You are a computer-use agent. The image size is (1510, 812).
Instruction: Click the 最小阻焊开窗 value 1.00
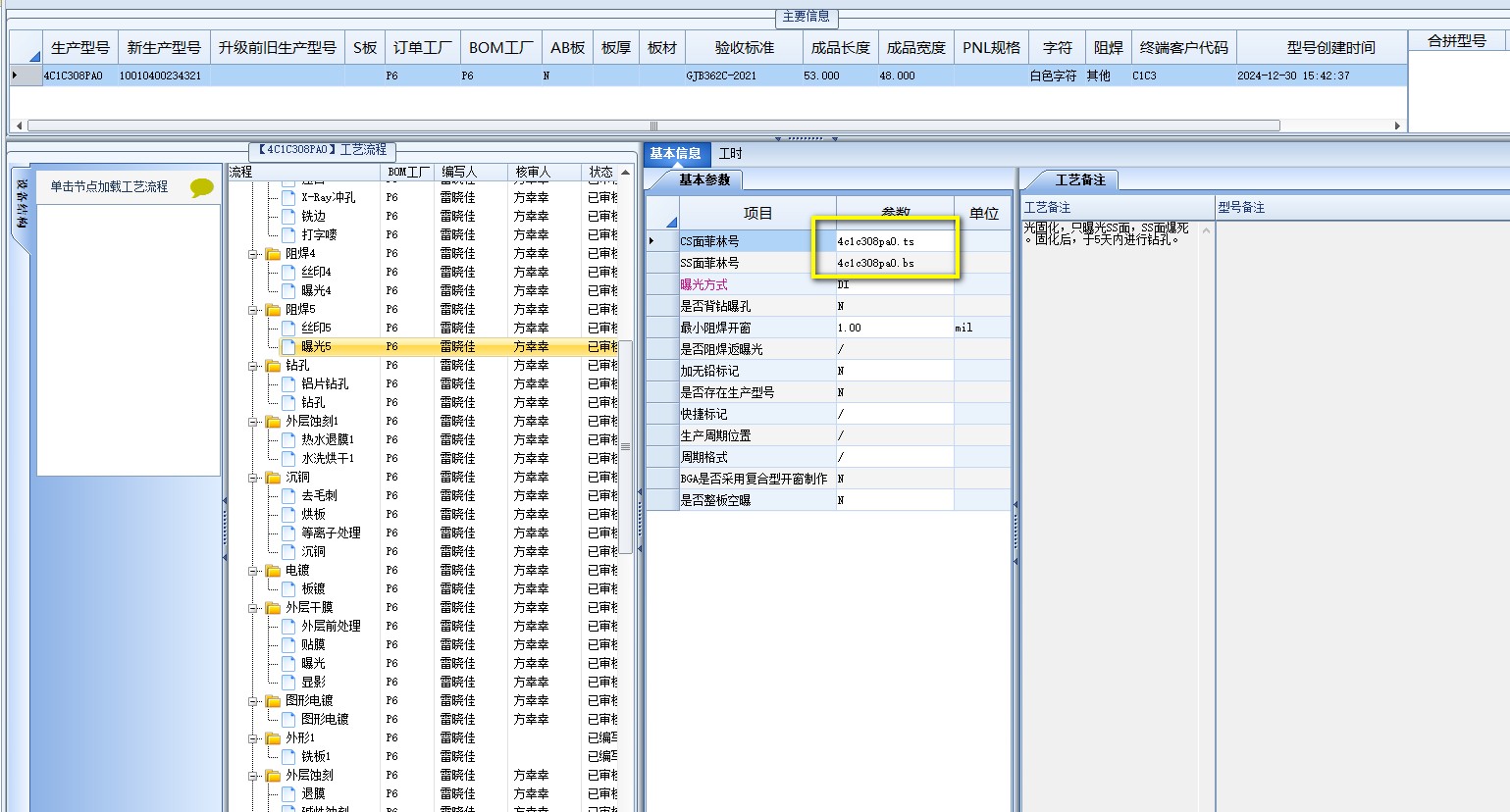tap(894, 328)
